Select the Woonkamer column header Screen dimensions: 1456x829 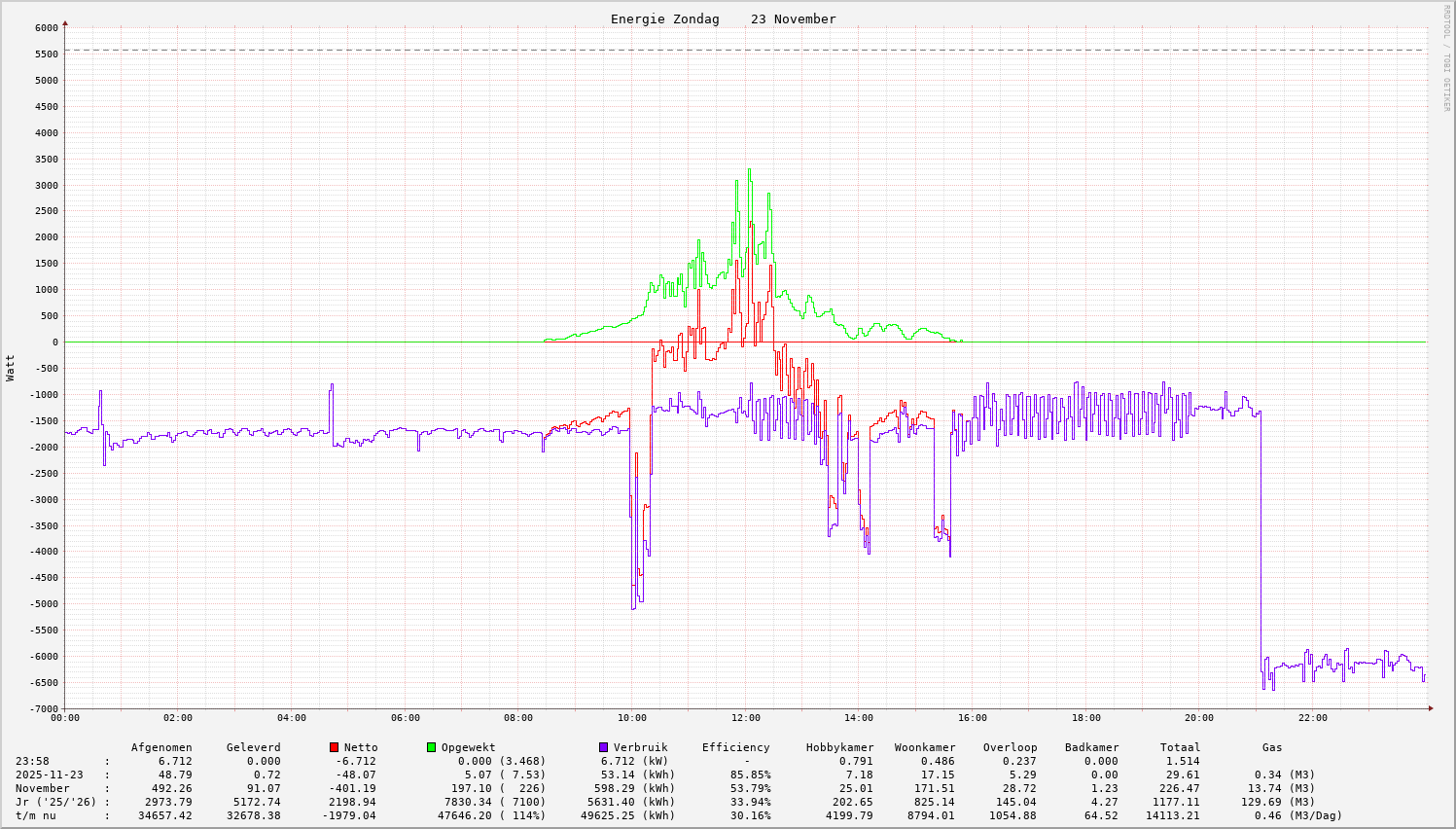(925, 747)
